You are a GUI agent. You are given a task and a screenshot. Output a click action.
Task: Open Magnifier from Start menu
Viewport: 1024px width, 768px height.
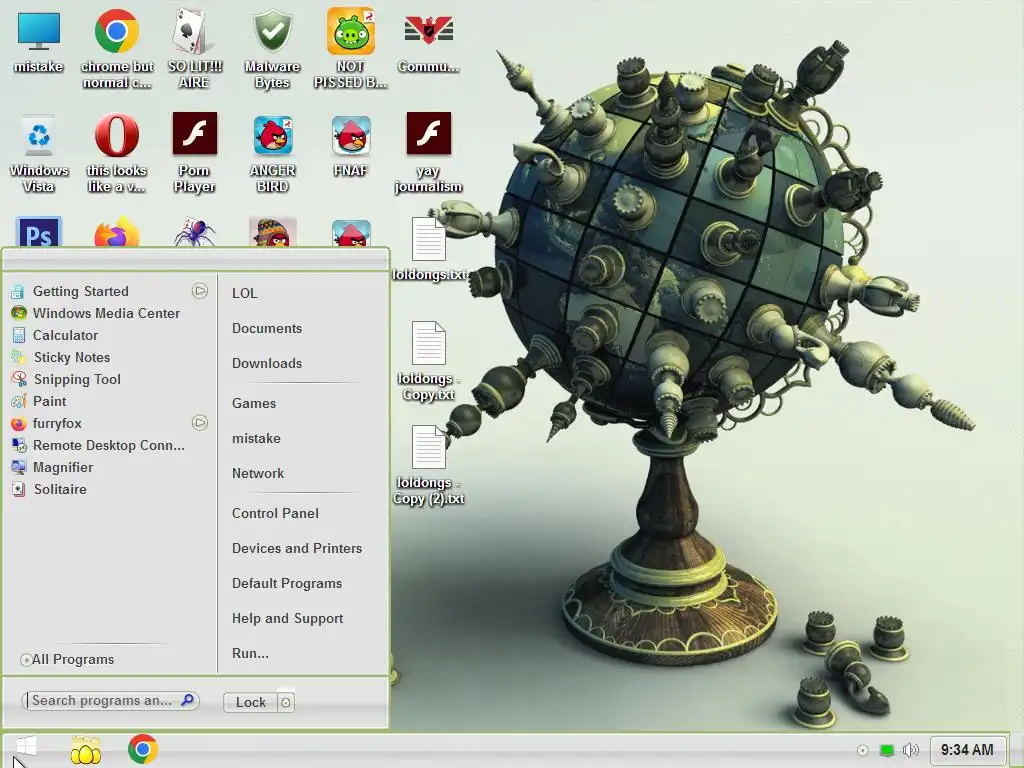pos(110,467)
